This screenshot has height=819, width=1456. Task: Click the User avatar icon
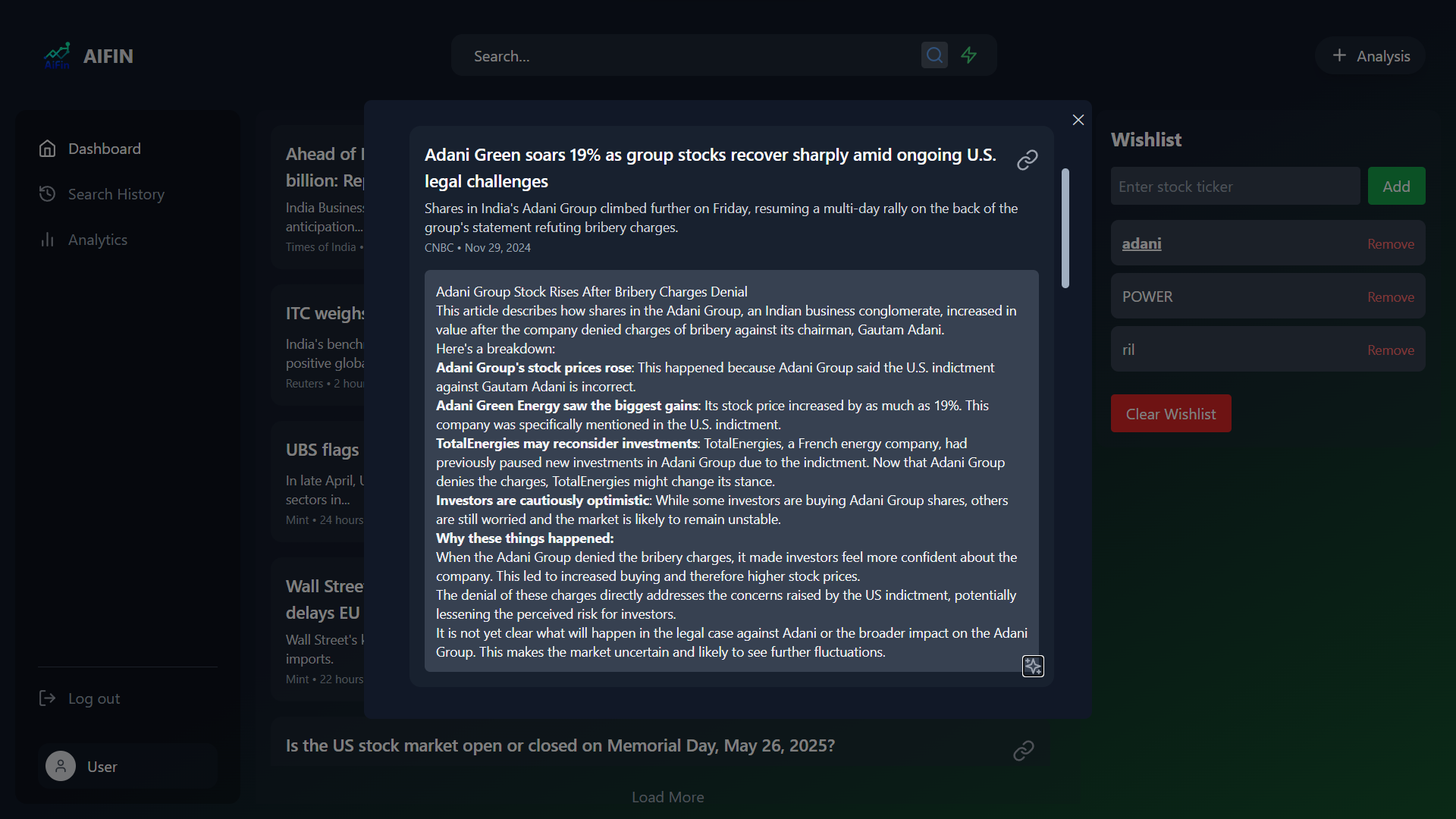pos(61,766)
